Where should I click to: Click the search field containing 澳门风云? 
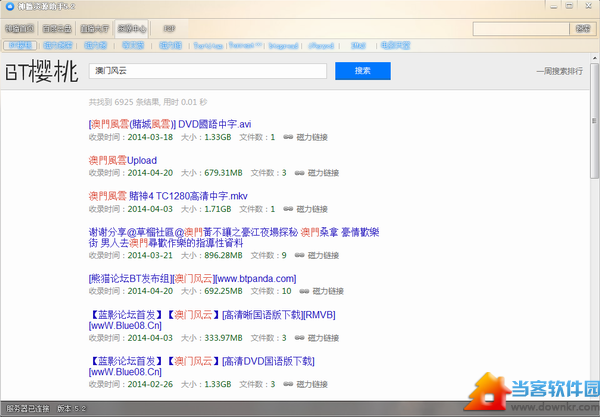[x=208, y=71]
